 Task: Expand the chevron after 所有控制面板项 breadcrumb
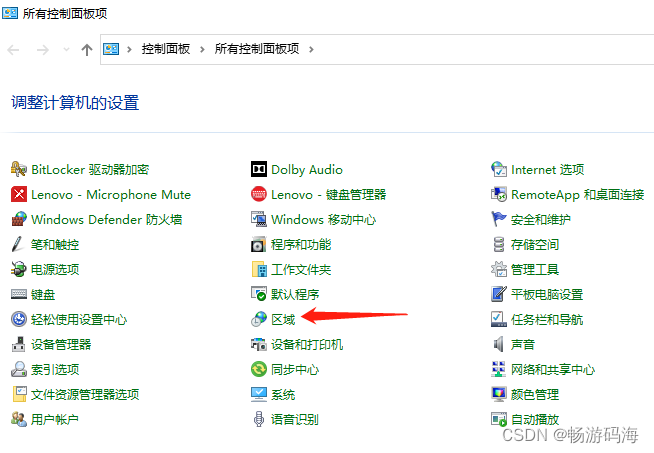pyautogui.click(x=311, y=50)
